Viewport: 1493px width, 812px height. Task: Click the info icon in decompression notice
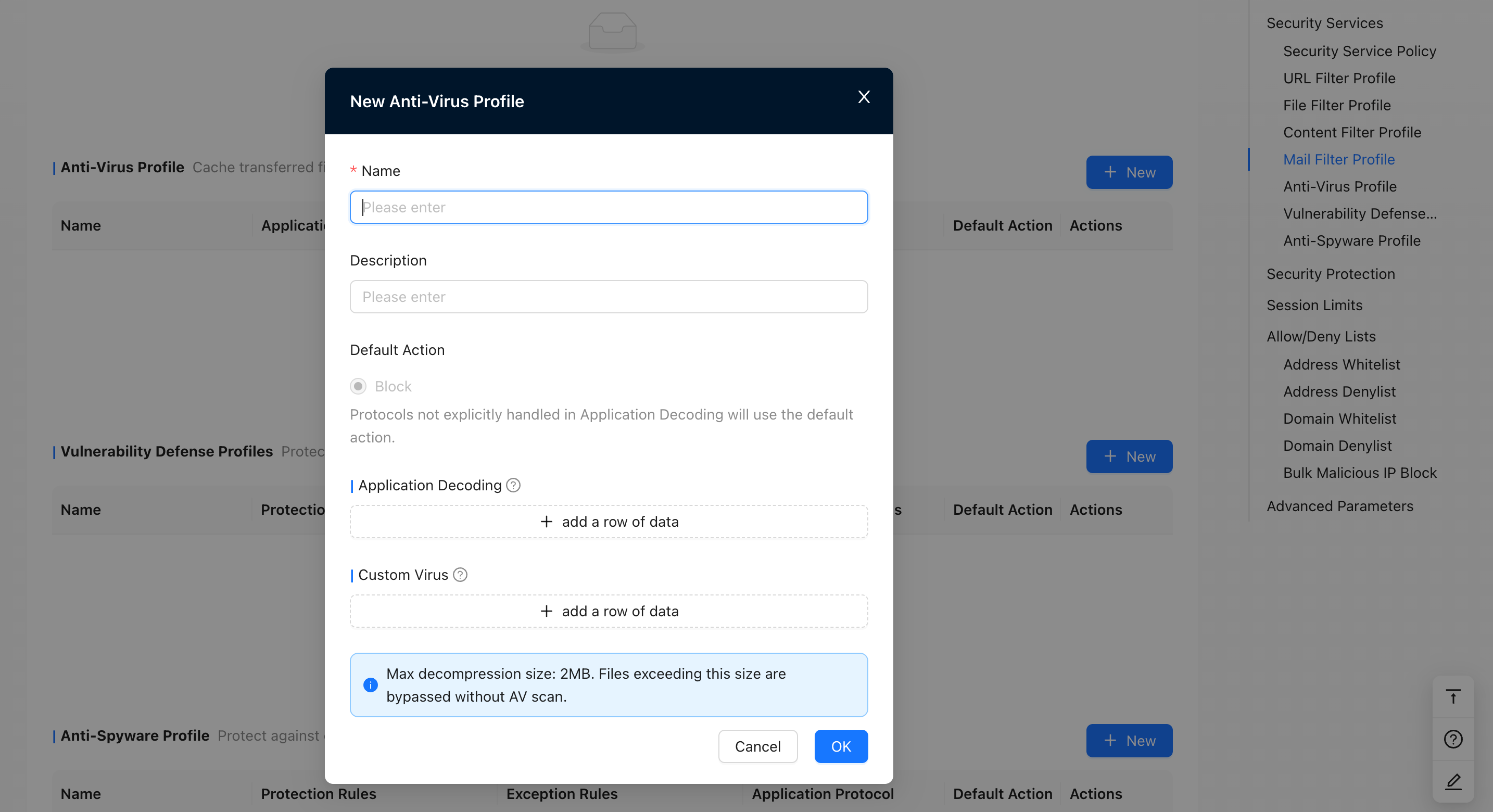click(370, 685)
